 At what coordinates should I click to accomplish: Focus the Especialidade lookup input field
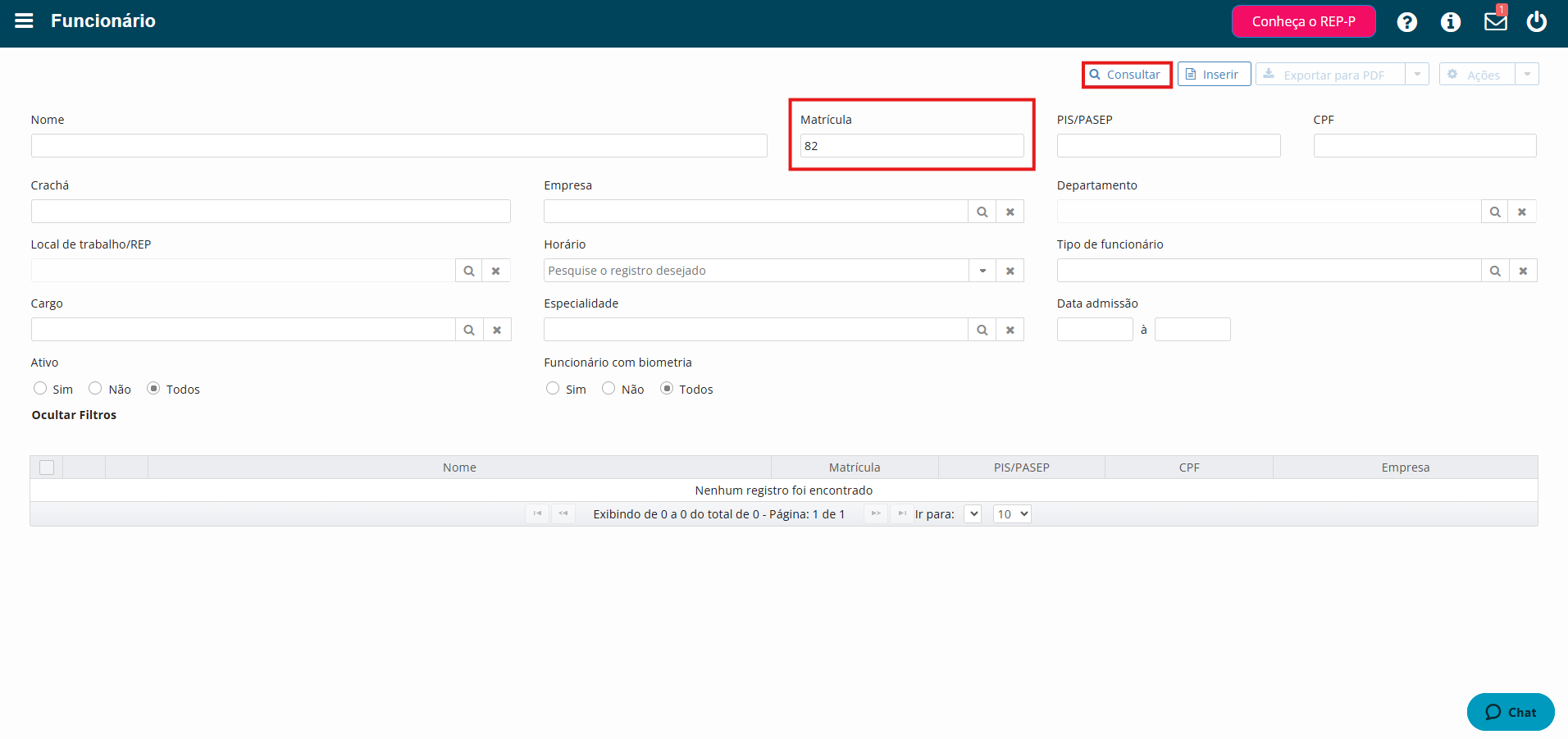pos(756,330)
